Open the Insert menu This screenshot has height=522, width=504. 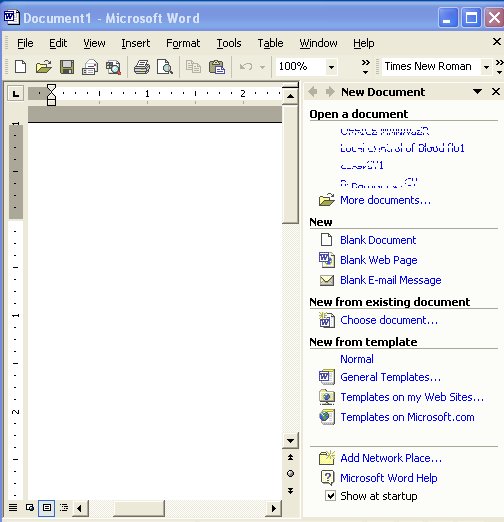pos(135,43)
